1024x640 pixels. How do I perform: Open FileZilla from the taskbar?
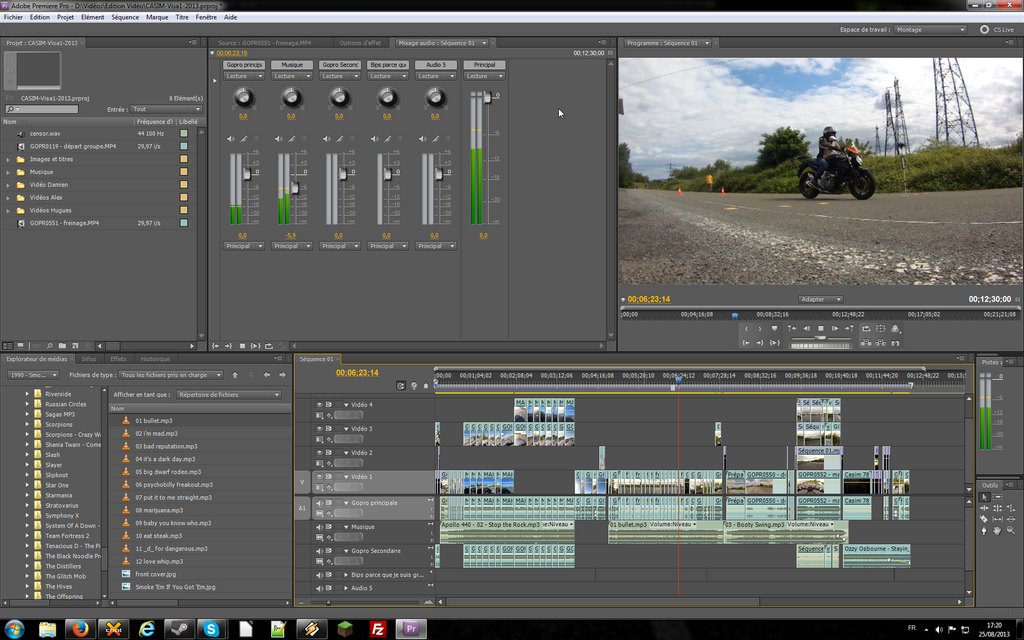click(377, 629)
